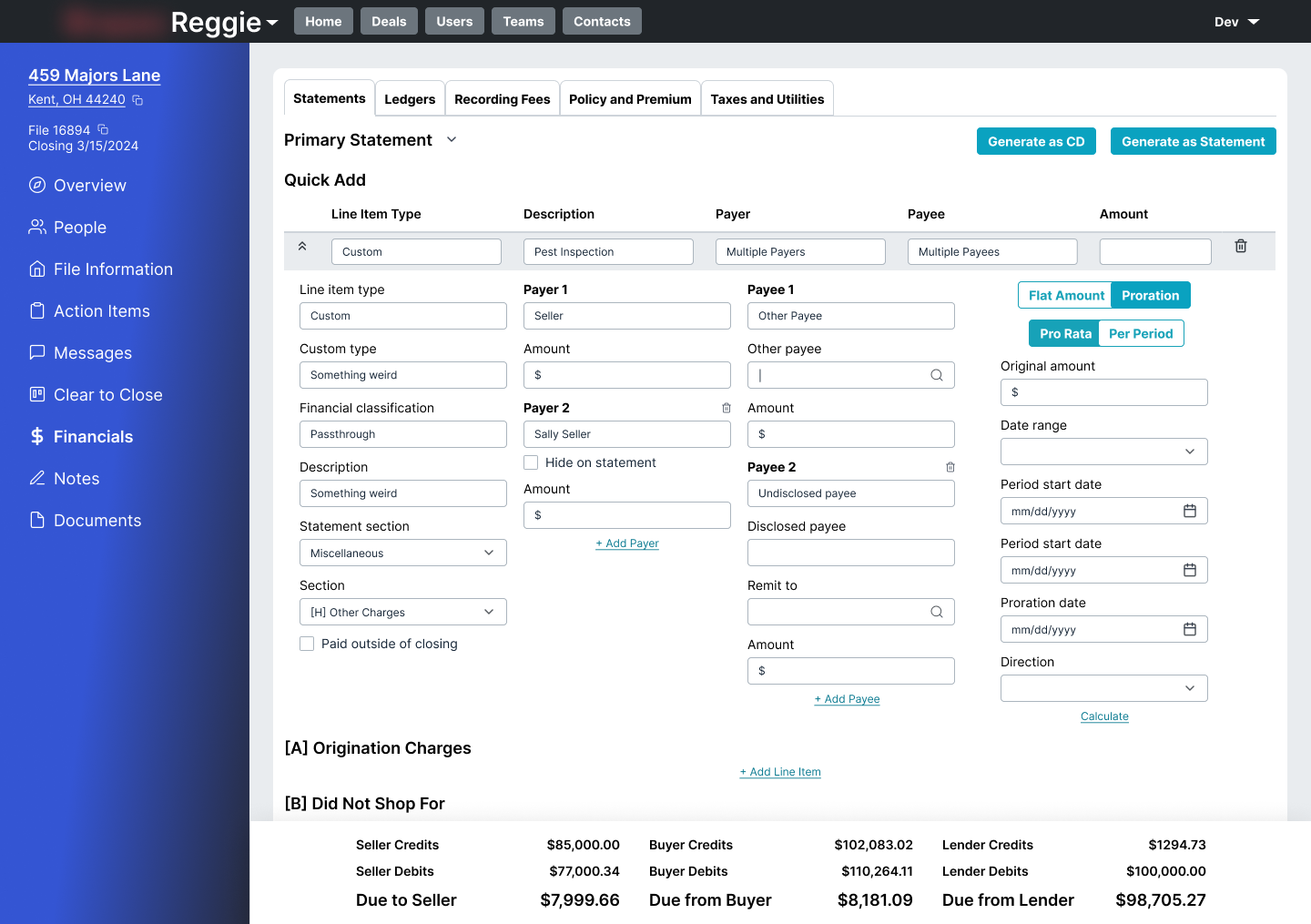Image resolution: width=1311 pixels, height=924 pixels.
Task: Switch to Per Period mode
Action: pyautogui.click(x=1141, y=333)
